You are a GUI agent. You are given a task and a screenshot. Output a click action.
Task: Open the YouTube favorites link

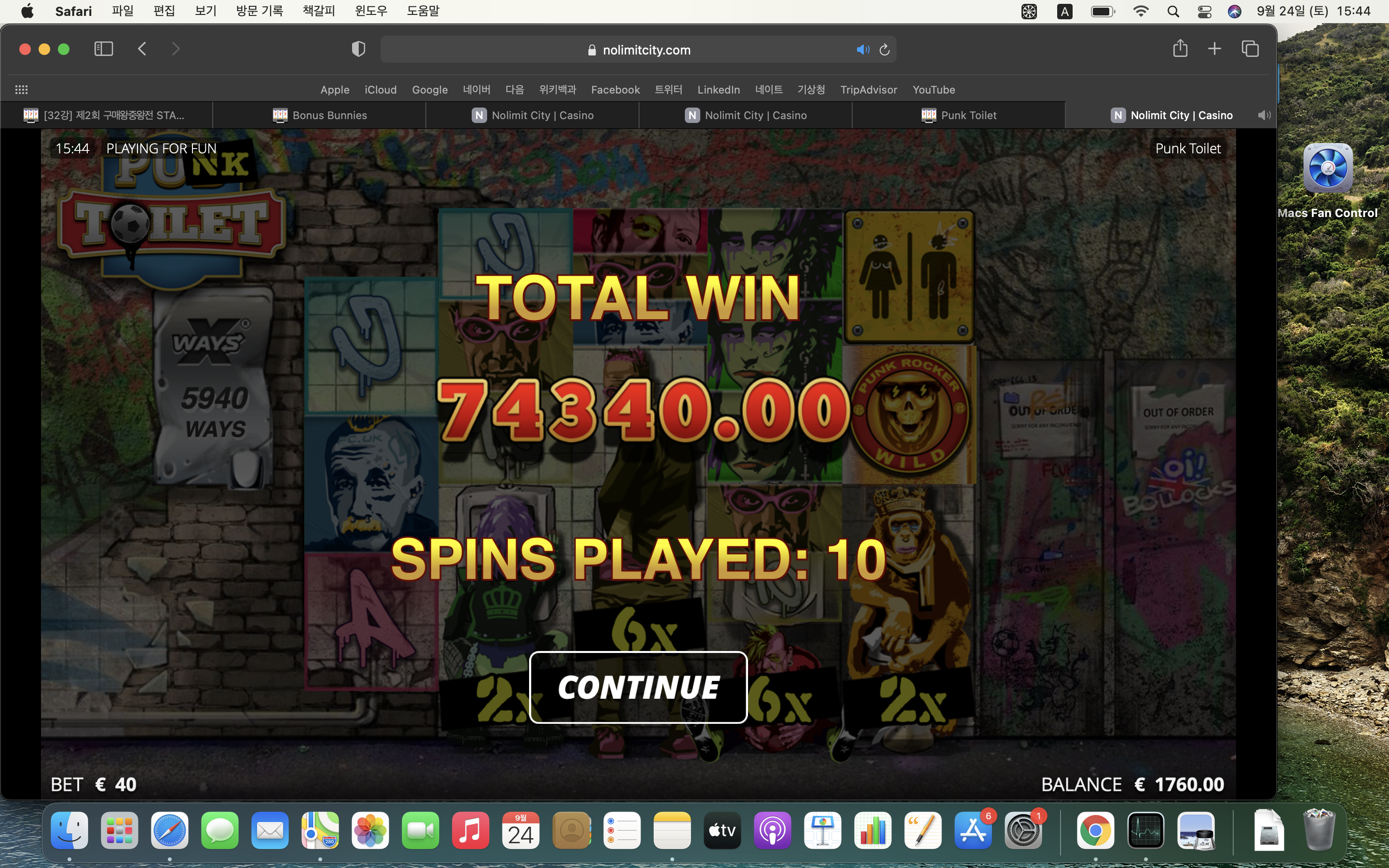(x=933, y=90)
